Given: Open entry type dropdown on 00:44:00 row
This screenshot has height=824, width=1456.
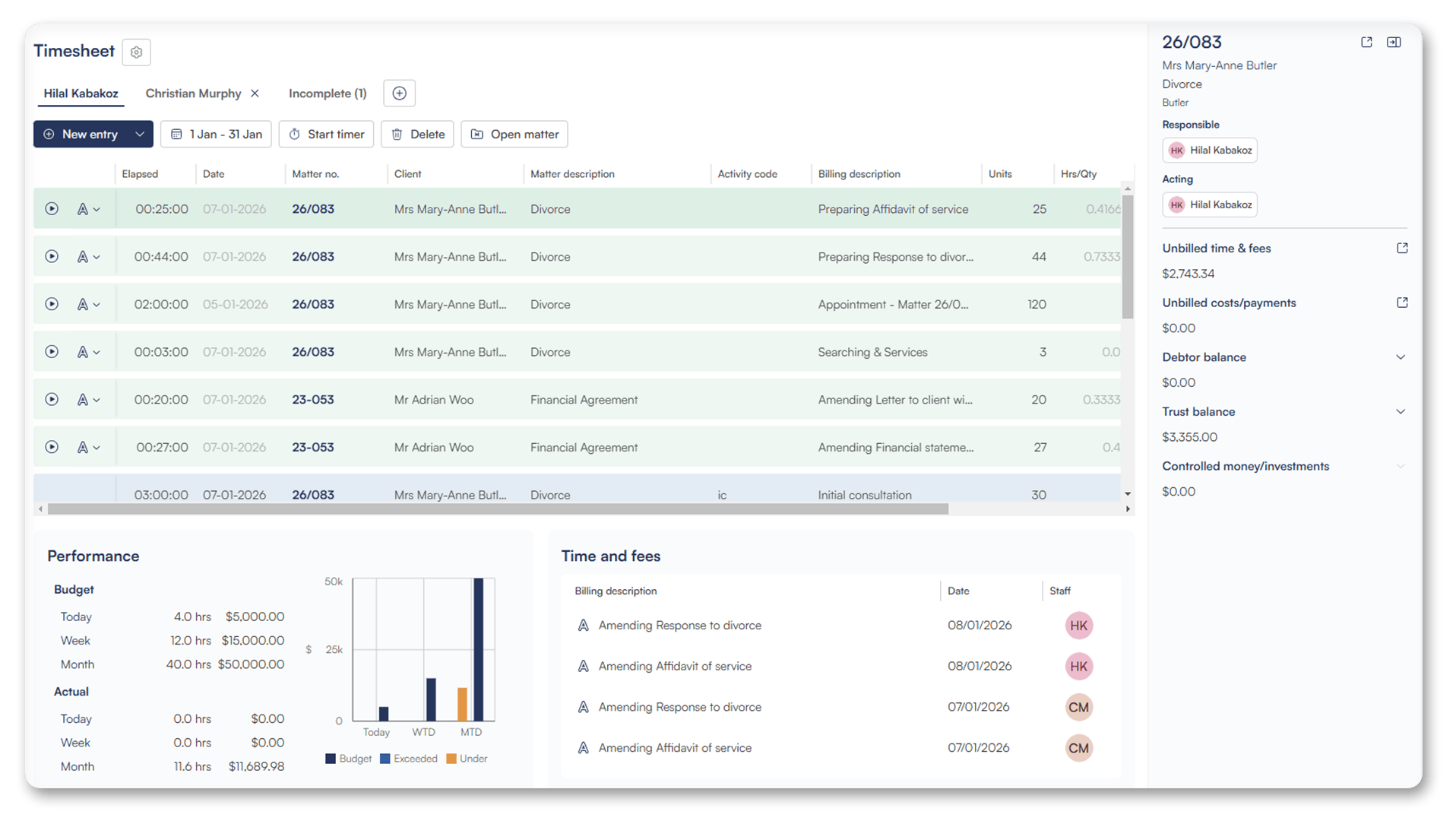Looking at the screenshot, I should click(x=89, y=257).
